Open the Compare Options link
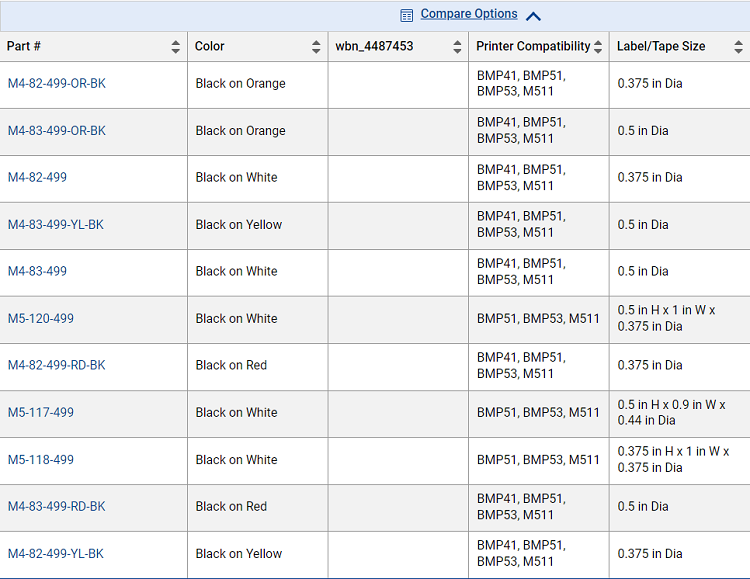Screen dimensions: 750x579 pyautogui.click(x=469, y=14)
